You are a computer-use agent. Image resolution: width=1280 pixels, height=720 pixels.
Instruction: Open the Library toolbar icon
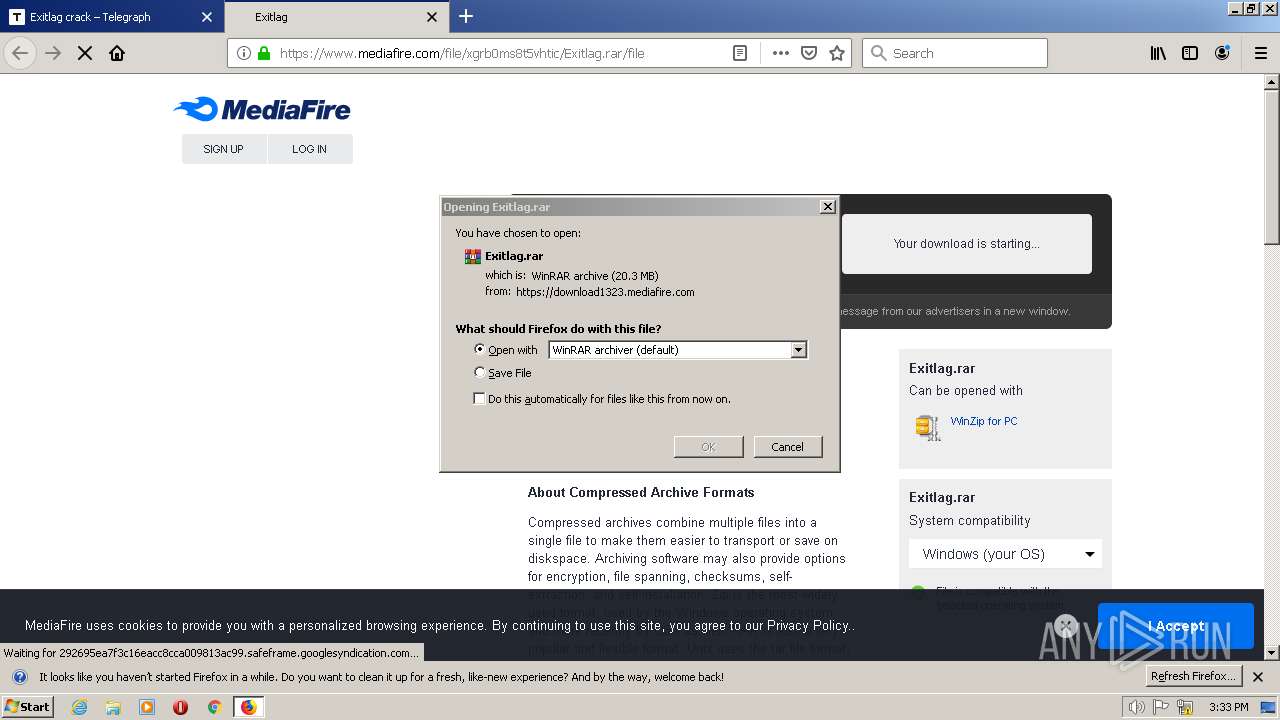point(1158,53)
